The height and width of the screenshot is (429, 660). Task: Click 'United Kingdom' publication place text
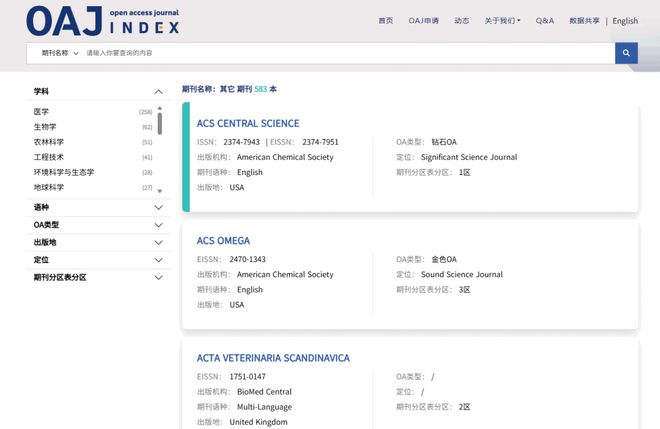pos(258,422)
